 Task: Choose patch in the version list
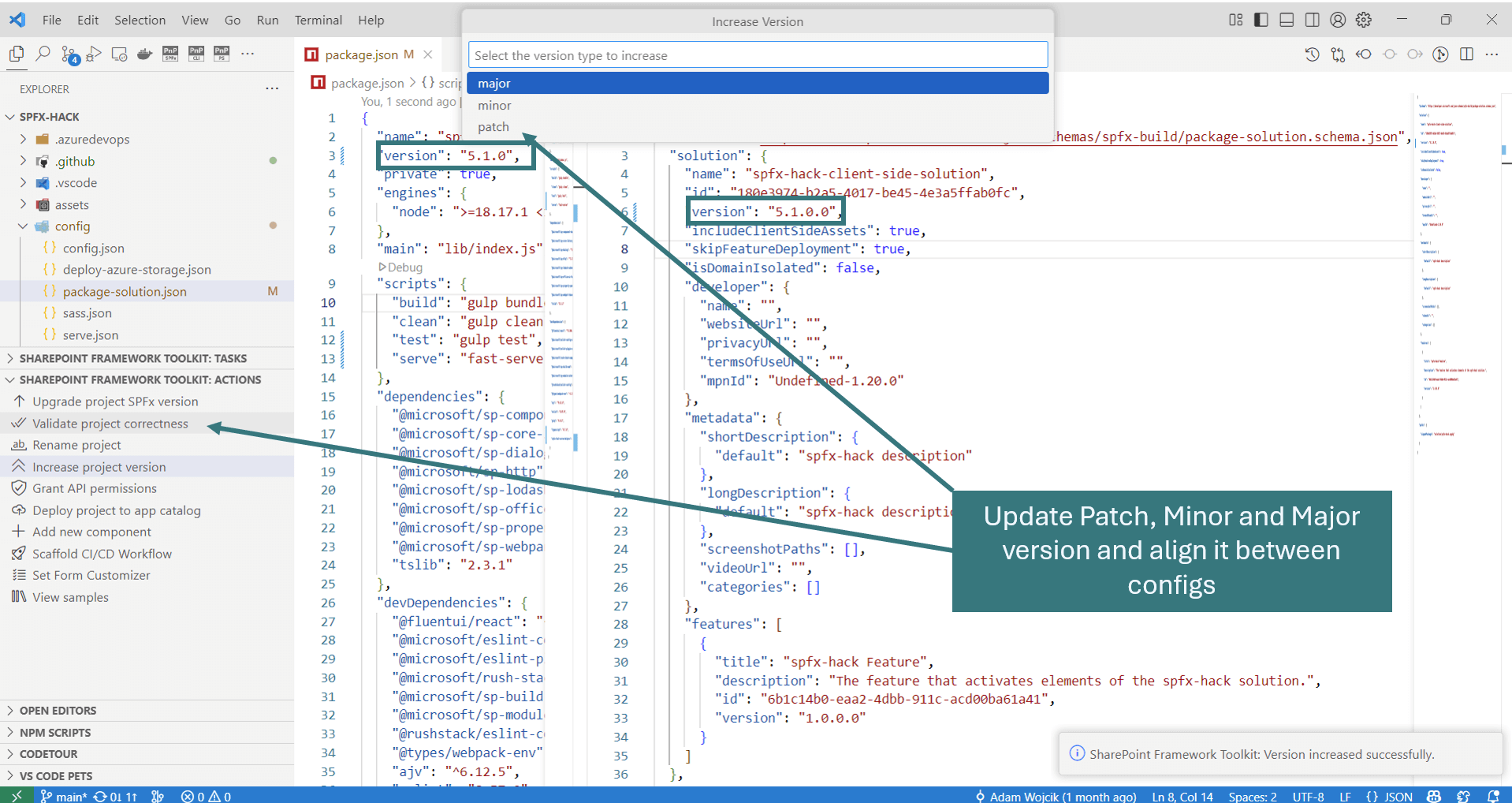click(x=758, y=126)
